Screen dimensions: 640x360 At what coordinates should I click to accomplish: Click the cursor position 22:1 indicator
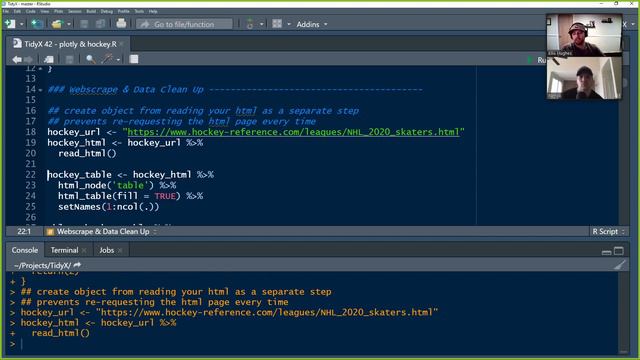(x=24, y=231)
